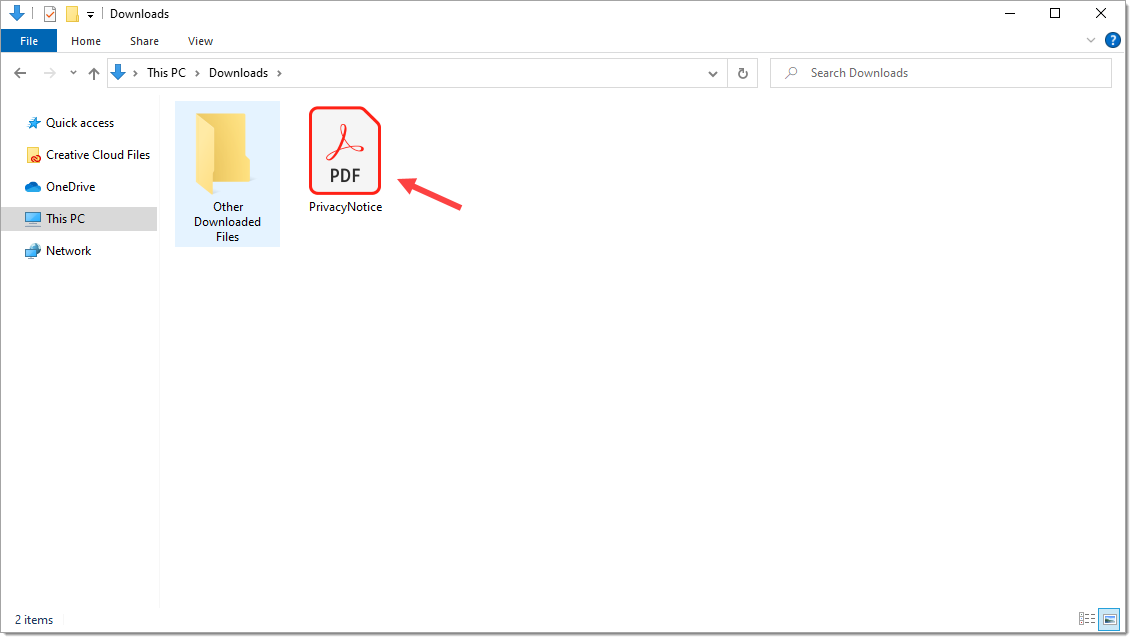Open the PrivacyNotice PDF file icon
Viewport: 1133px width, 640px height.
tap(345, 150)
